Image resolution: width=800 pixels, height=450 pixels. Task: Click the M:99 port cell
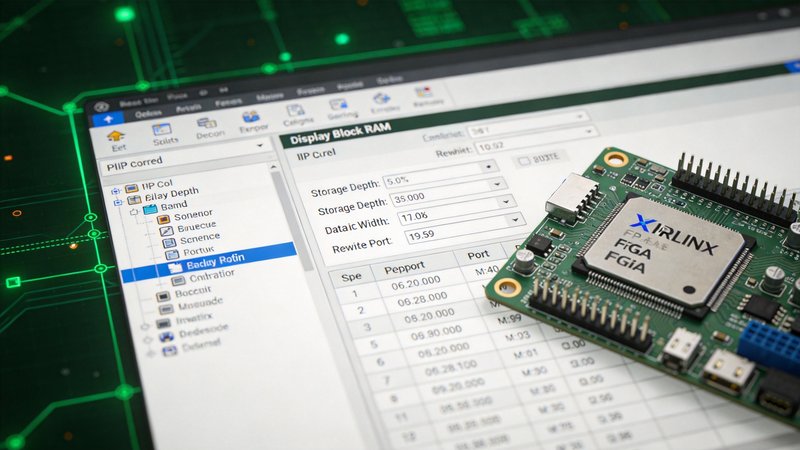click(509, 319)
